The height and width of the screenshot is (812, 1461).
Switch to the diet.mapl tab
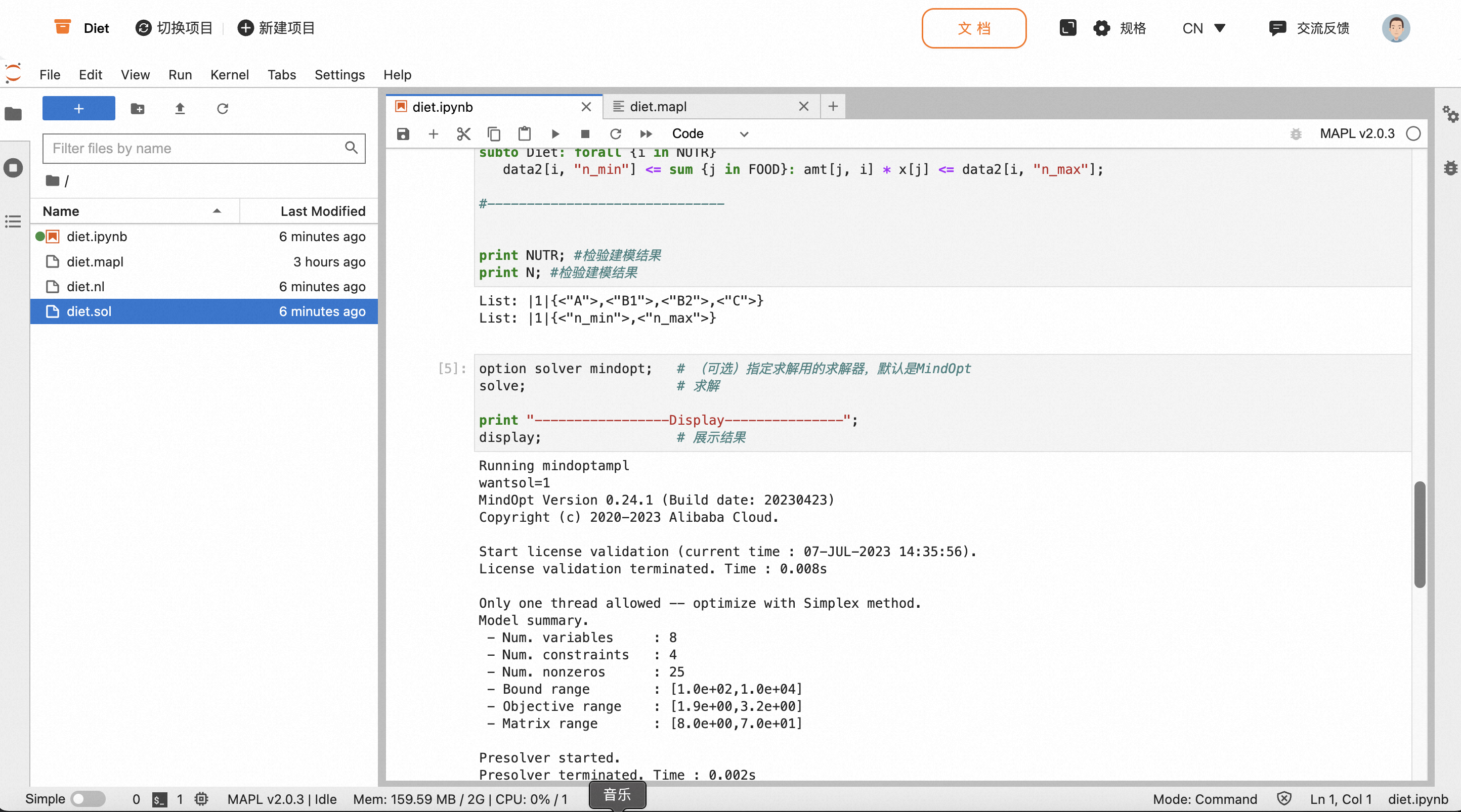(658, 107)
